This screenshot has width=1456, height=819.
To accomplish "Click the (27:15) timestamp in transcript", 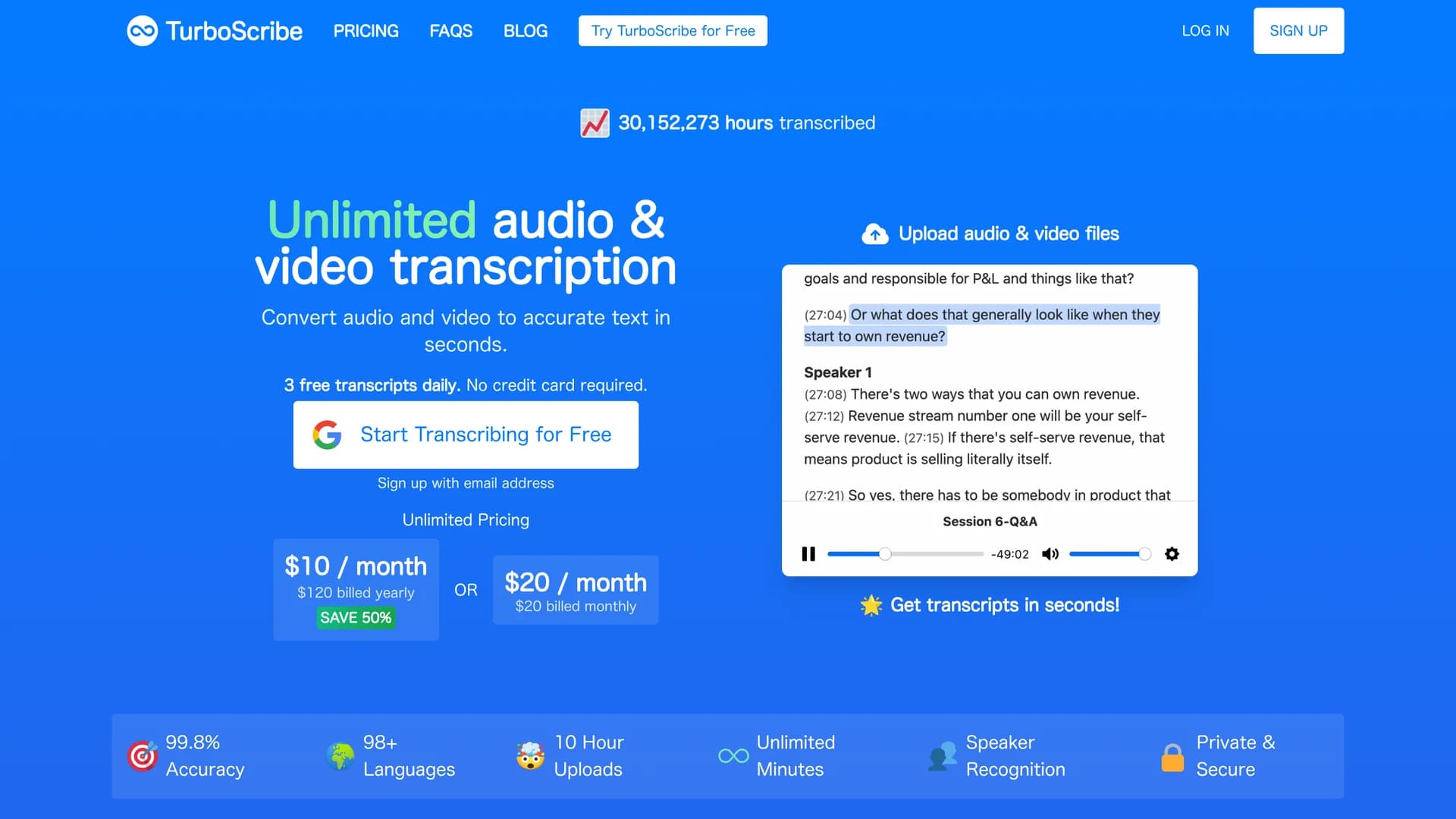I will 924,438.
